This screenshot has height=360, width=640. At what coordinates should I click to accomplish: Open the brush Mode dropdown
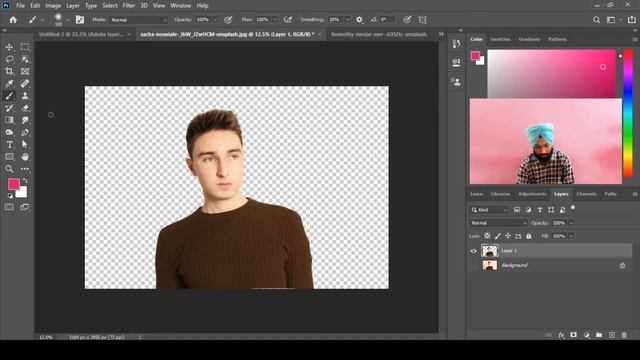pyautogui.click(x=138, y=20)
